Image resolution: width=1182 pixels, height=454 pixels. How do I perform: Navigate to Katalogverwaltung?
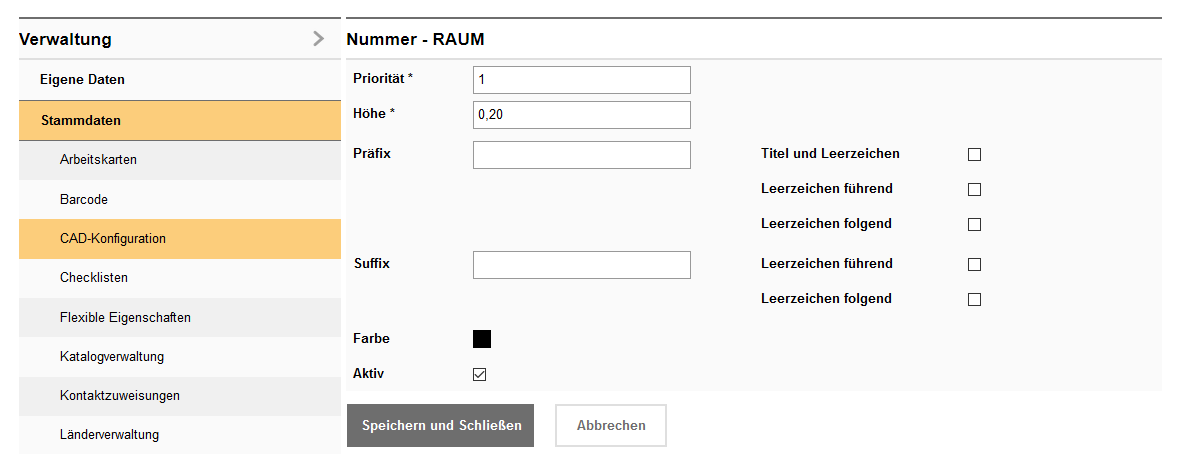point(112,356)
